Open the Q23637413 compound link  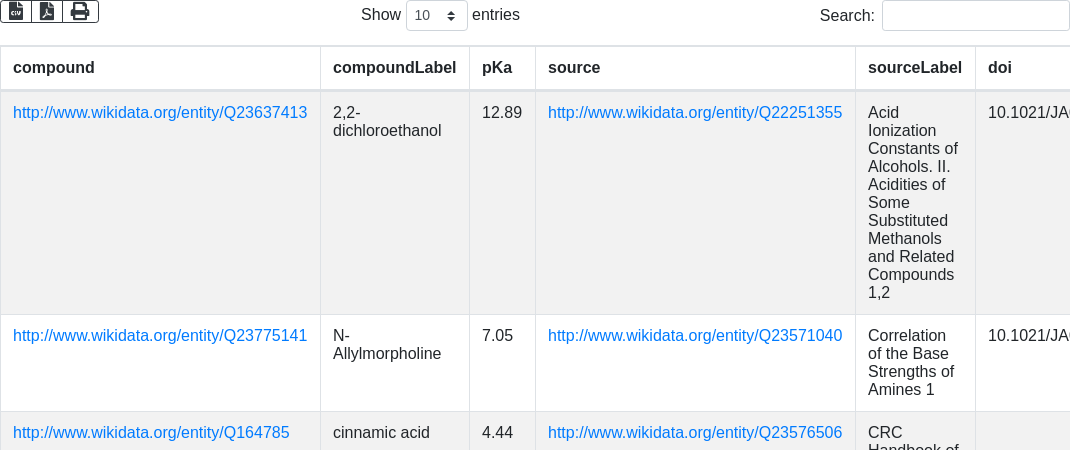(x=160, y=112)
